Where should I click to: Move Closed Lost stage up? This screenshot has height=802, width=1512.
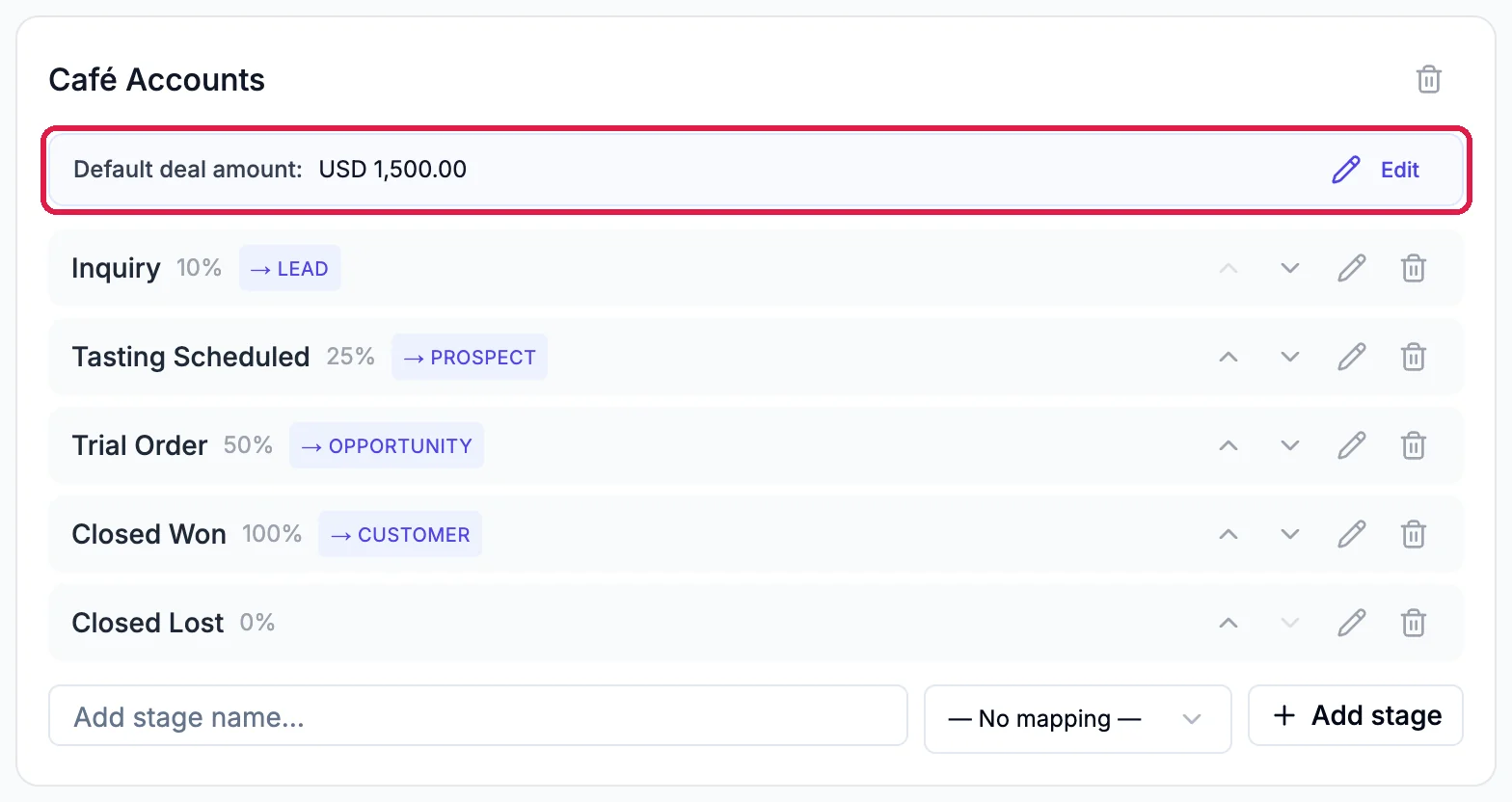tap(1228, 623)
